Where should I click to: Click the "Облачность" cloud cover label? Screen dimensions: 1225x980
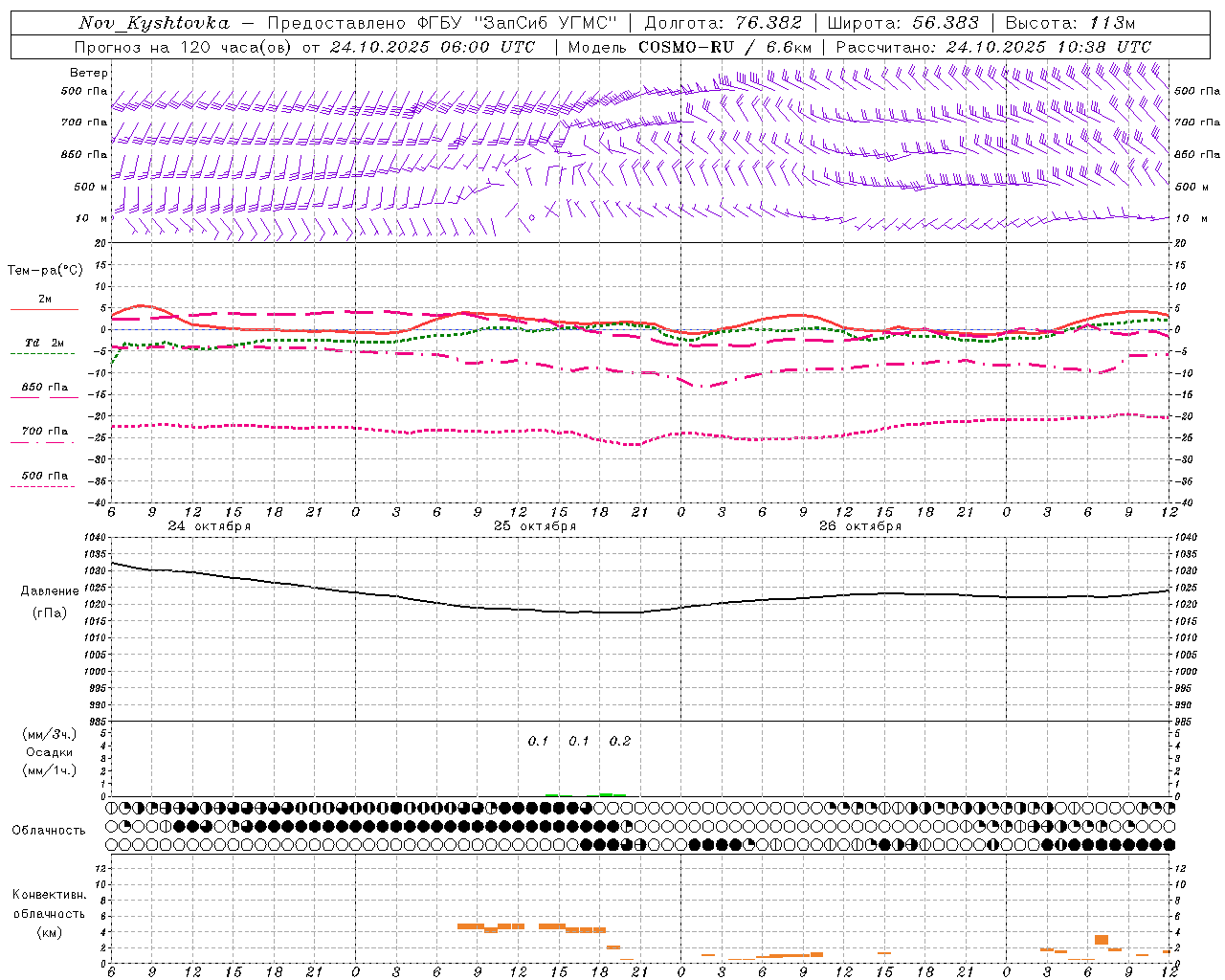click(x=49, y=830)
